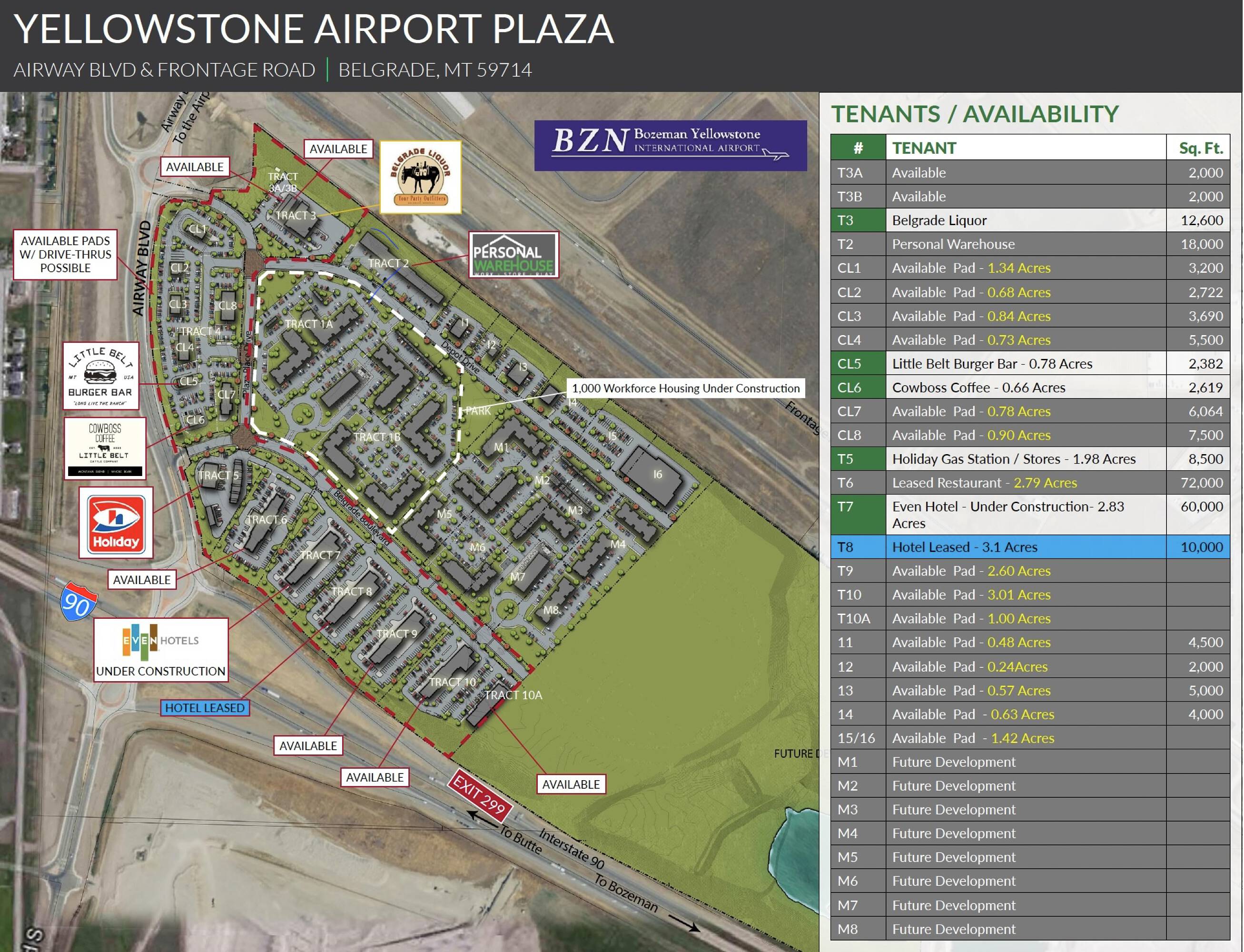Click Tract 1B on the site map
This screenshot has height=952, width=1244.
tap(377, 437)
